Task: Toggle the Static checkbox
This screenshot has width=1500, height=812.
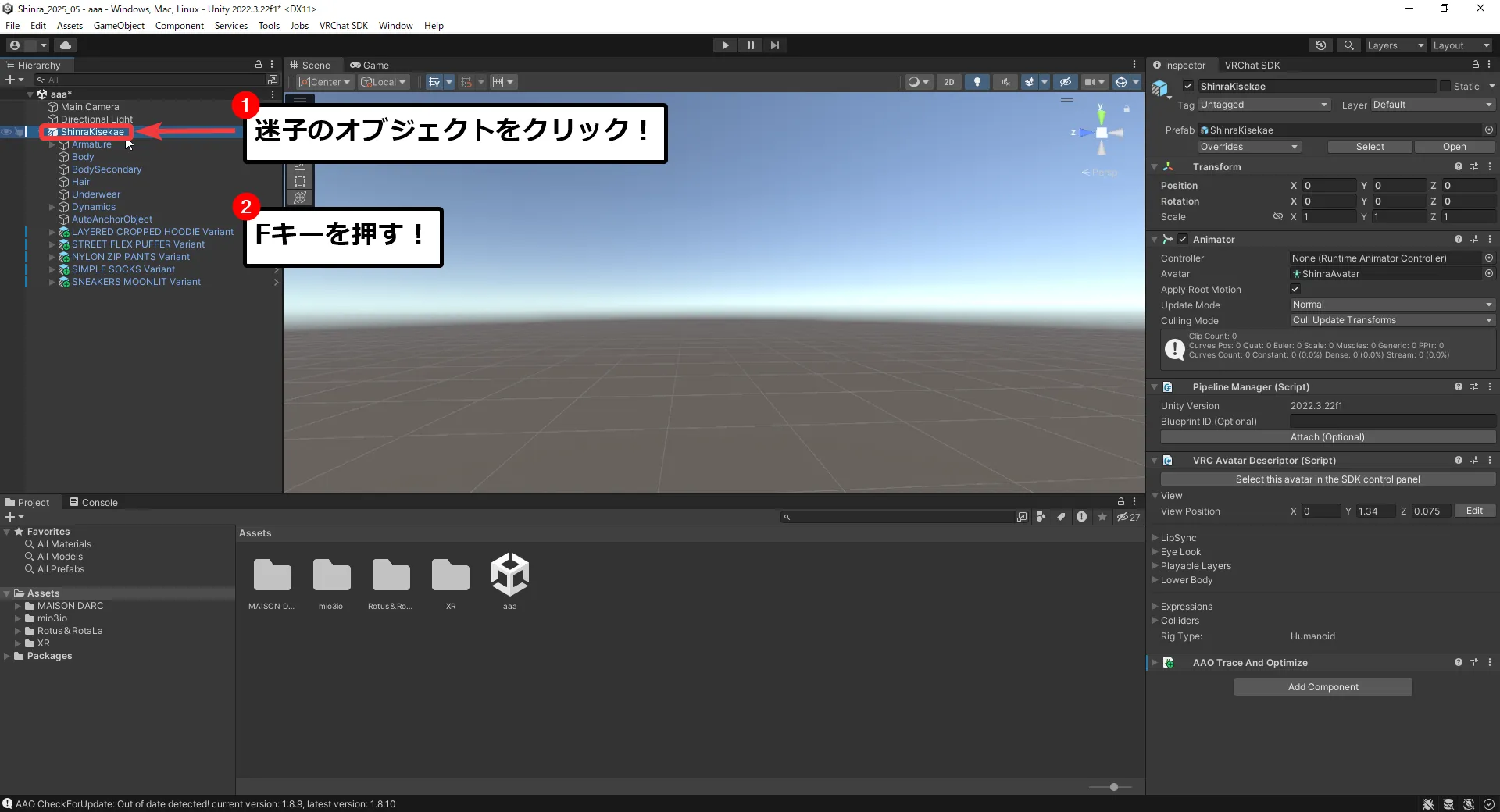Action: pyautogui.click(x=1445, y=87)
